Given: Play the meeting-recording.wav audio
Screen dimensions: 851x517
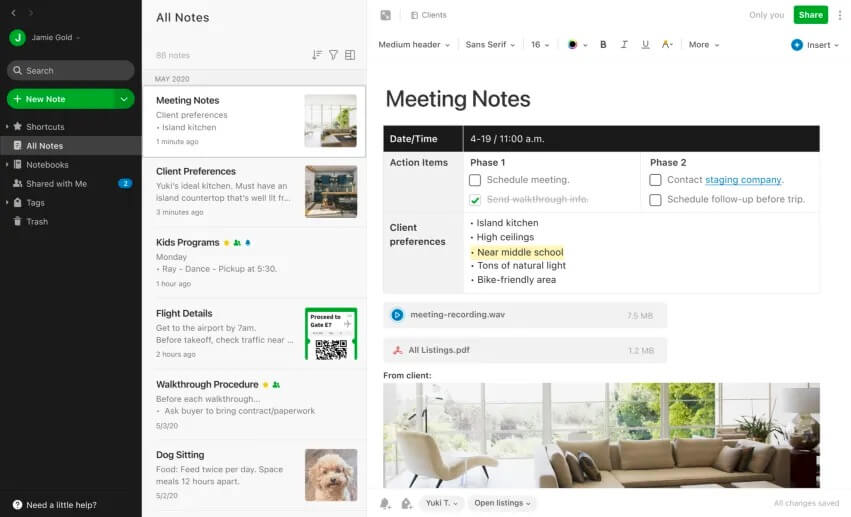Looking at the screenshot, I should pyautogui.click(x=397, y=315).
